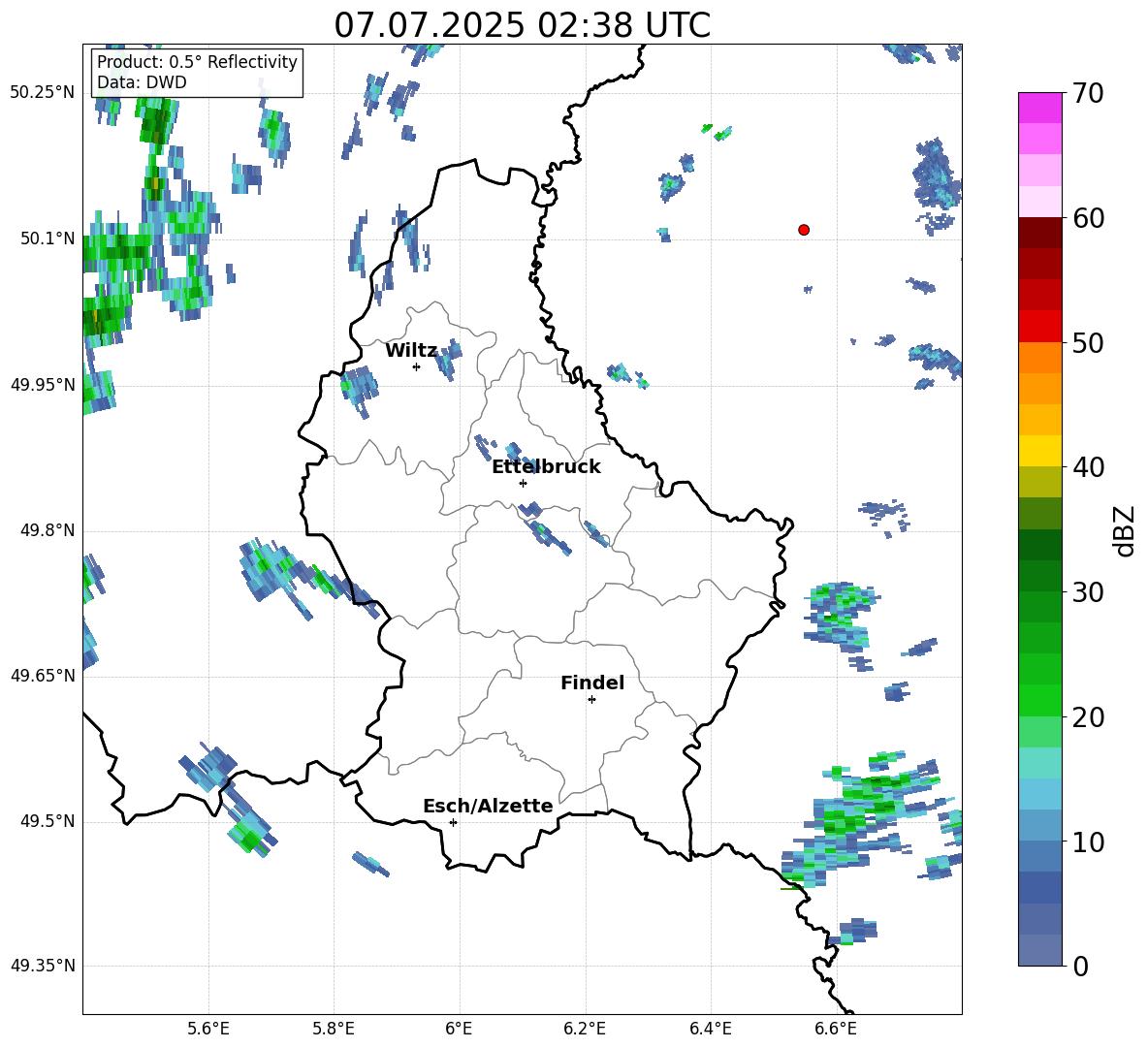Click the Wiltz city label
The width and height of the screenshot is (1148, 1048).
point(411,351)
